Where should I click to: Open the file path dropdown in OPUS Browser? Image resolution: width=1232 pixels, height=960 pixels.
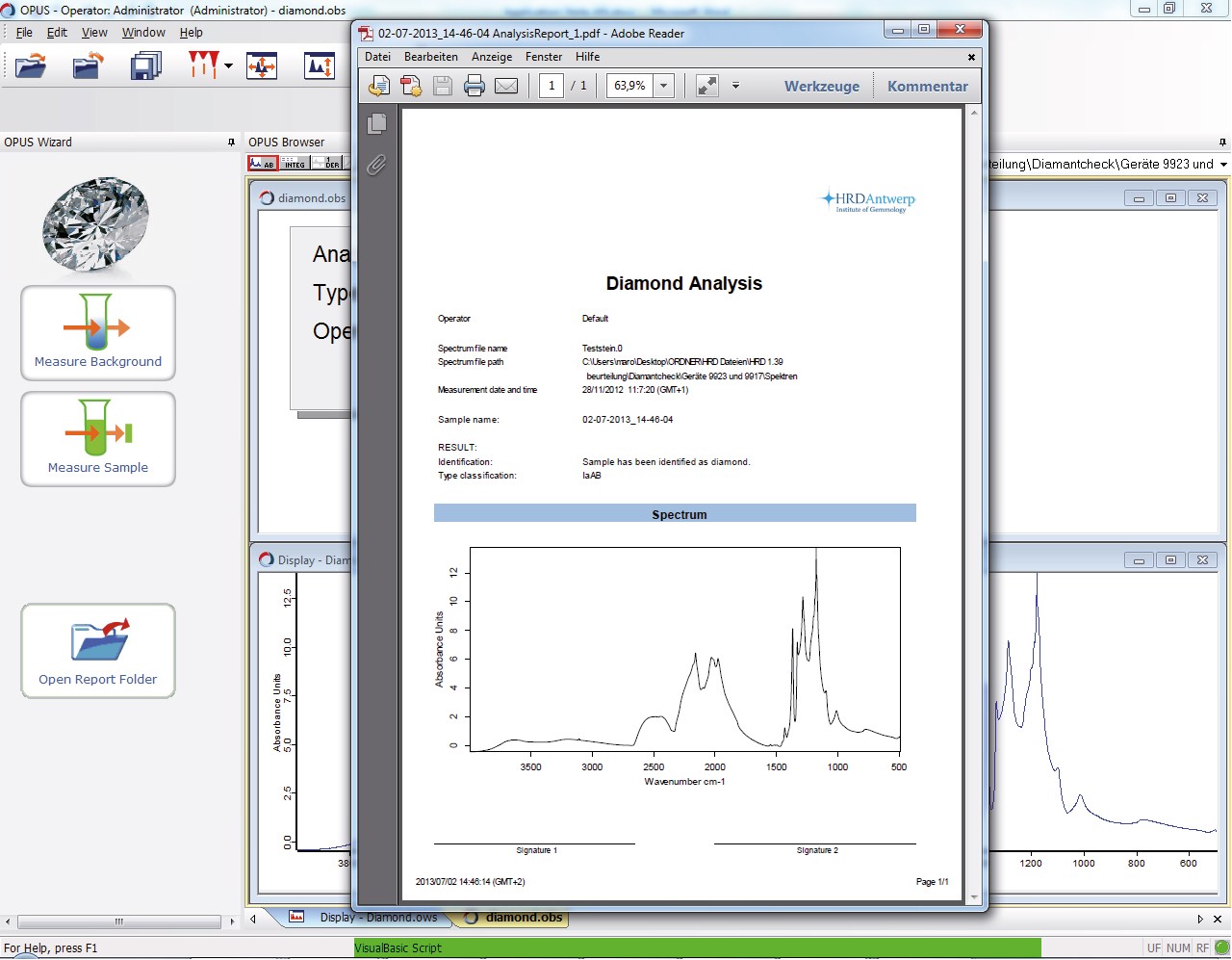[x=1223, y=164]
